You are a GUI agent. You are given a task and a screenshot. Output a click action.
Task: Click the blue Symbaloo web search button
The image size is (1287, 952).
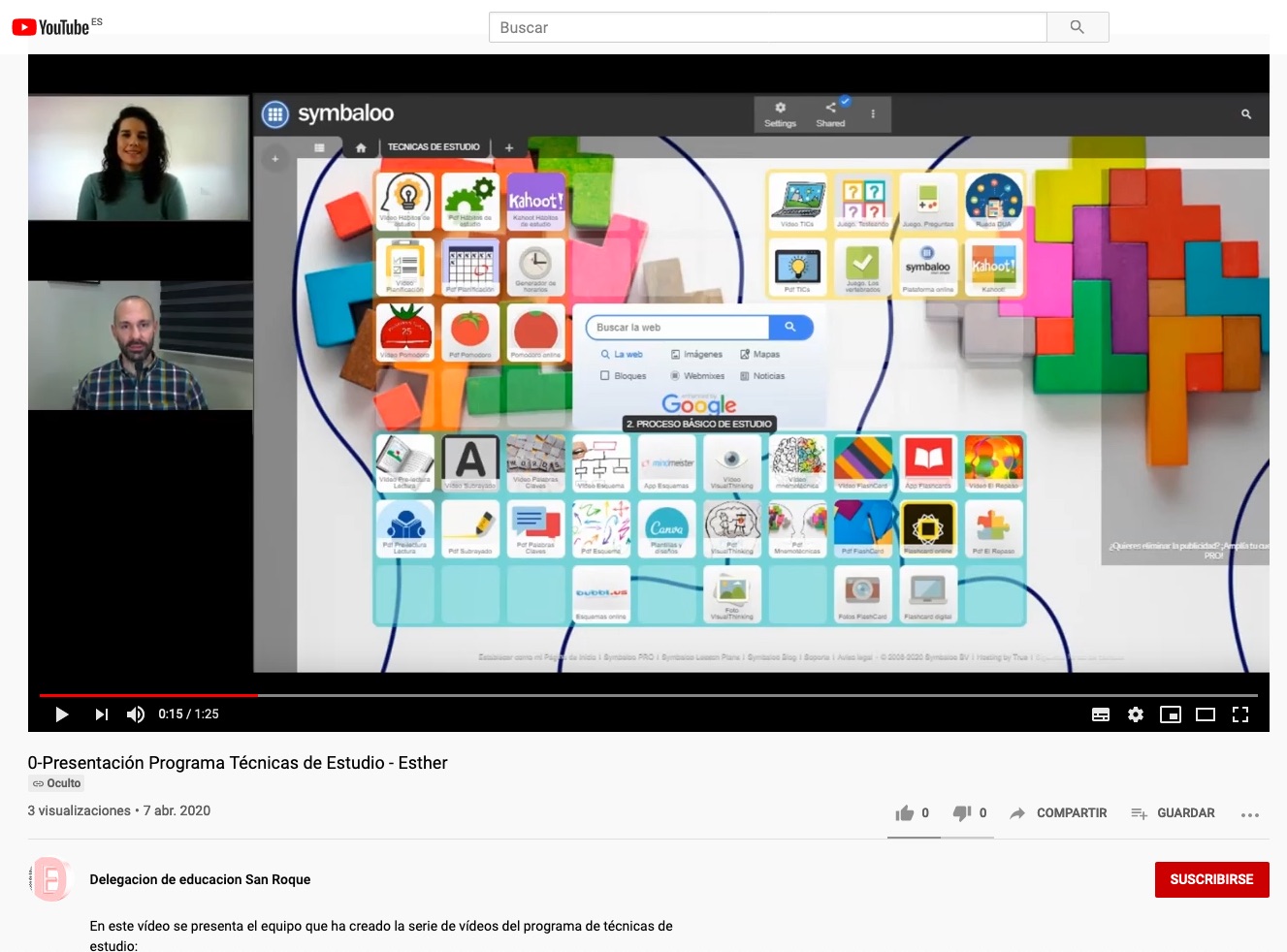pos(790,328)
